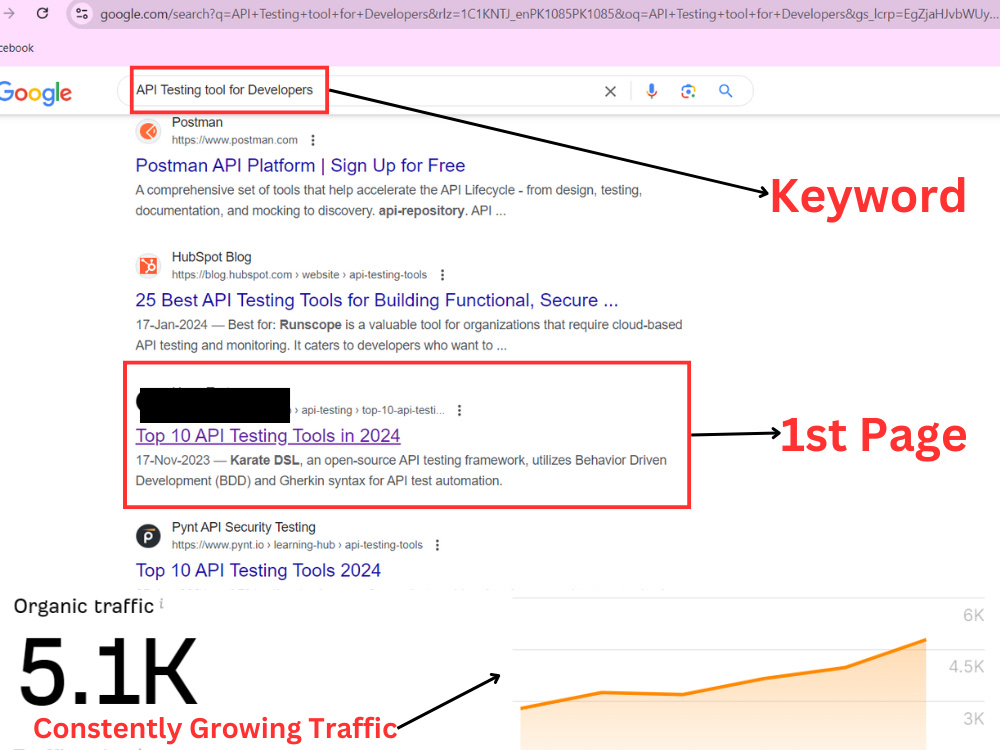This screenshot has height=750, width=1000.
Task: Click the 3K chart axis label
Action: pyautogui.click(x=973, y=719)
